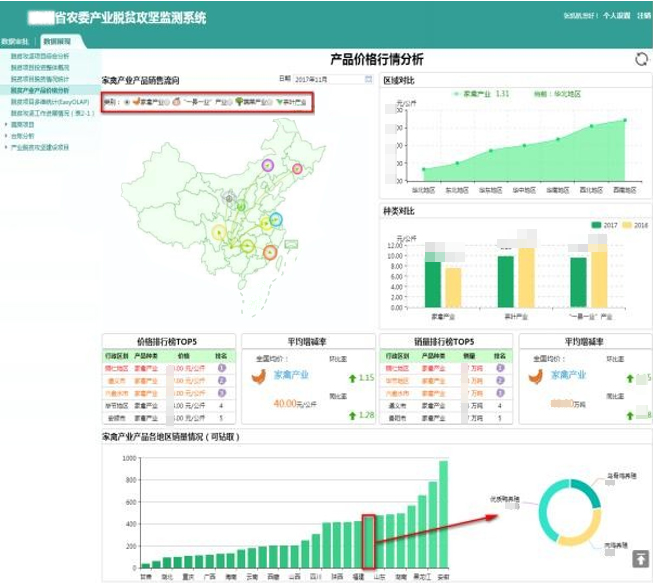Toggle the green 2017 legend swatch
This screenshot has width=653, height=583.
click(x=596, y=225)
